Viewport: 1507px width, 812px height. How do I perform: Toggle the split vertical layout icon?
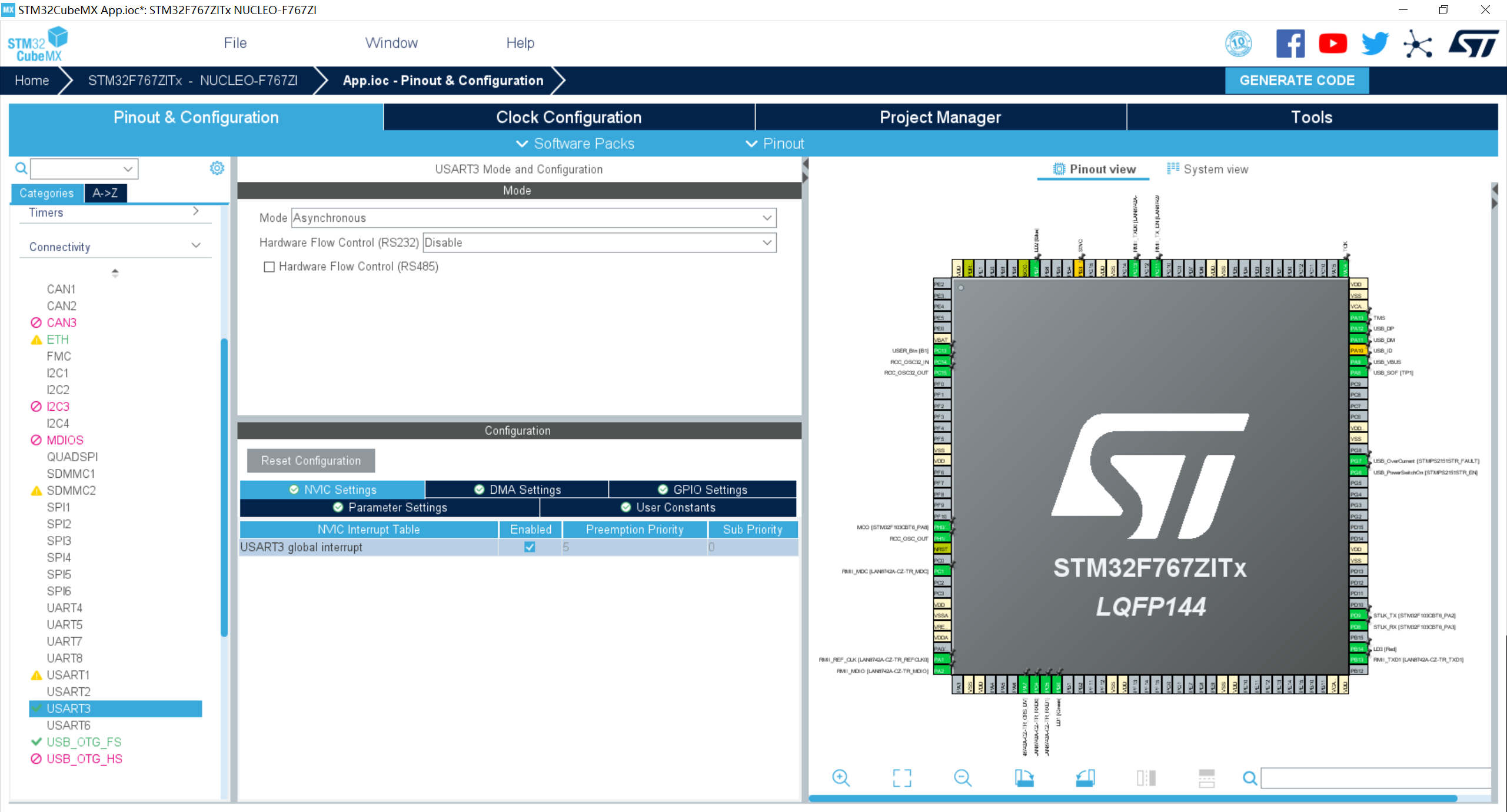pyautogui.click(x=1146, y=778)
